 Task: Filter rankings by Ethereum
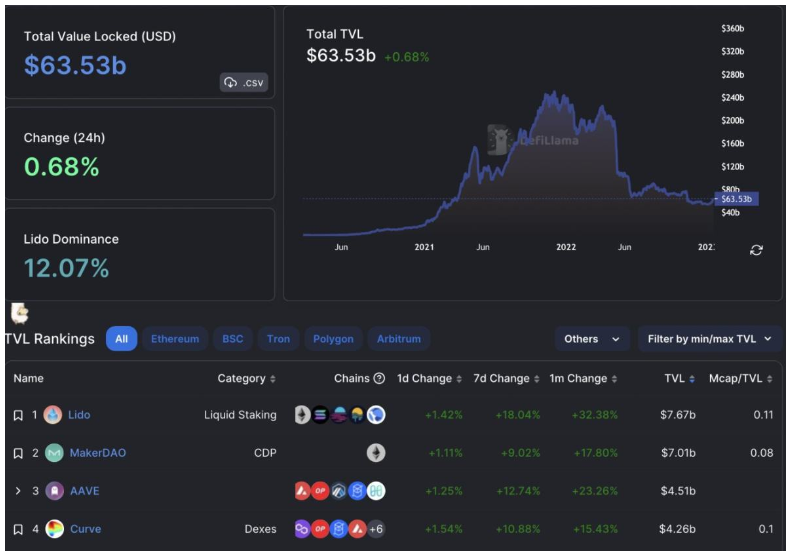(x=175, y=339)
